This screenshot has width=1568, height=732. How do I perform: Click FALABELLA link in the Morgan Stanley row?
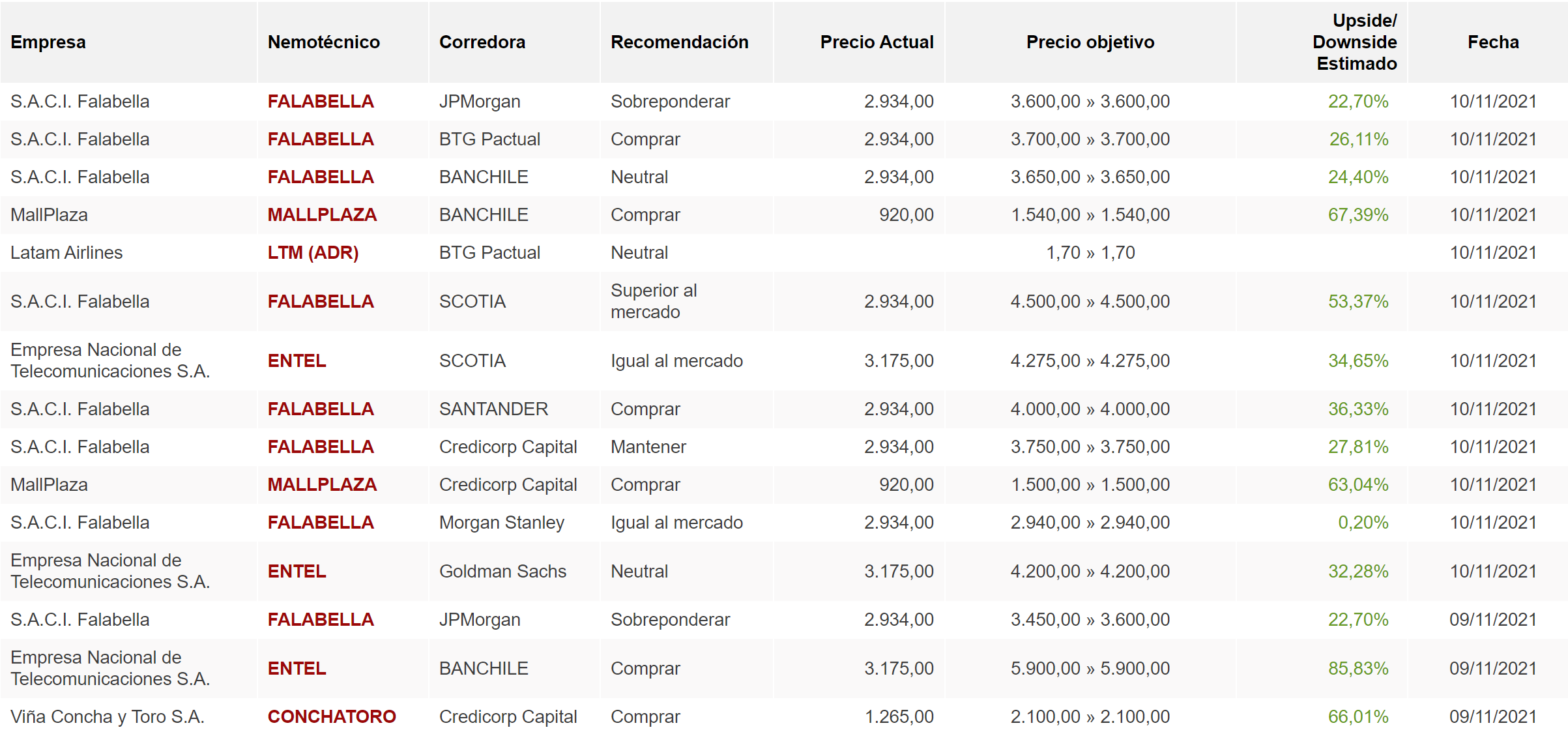[x=321, y=523]
